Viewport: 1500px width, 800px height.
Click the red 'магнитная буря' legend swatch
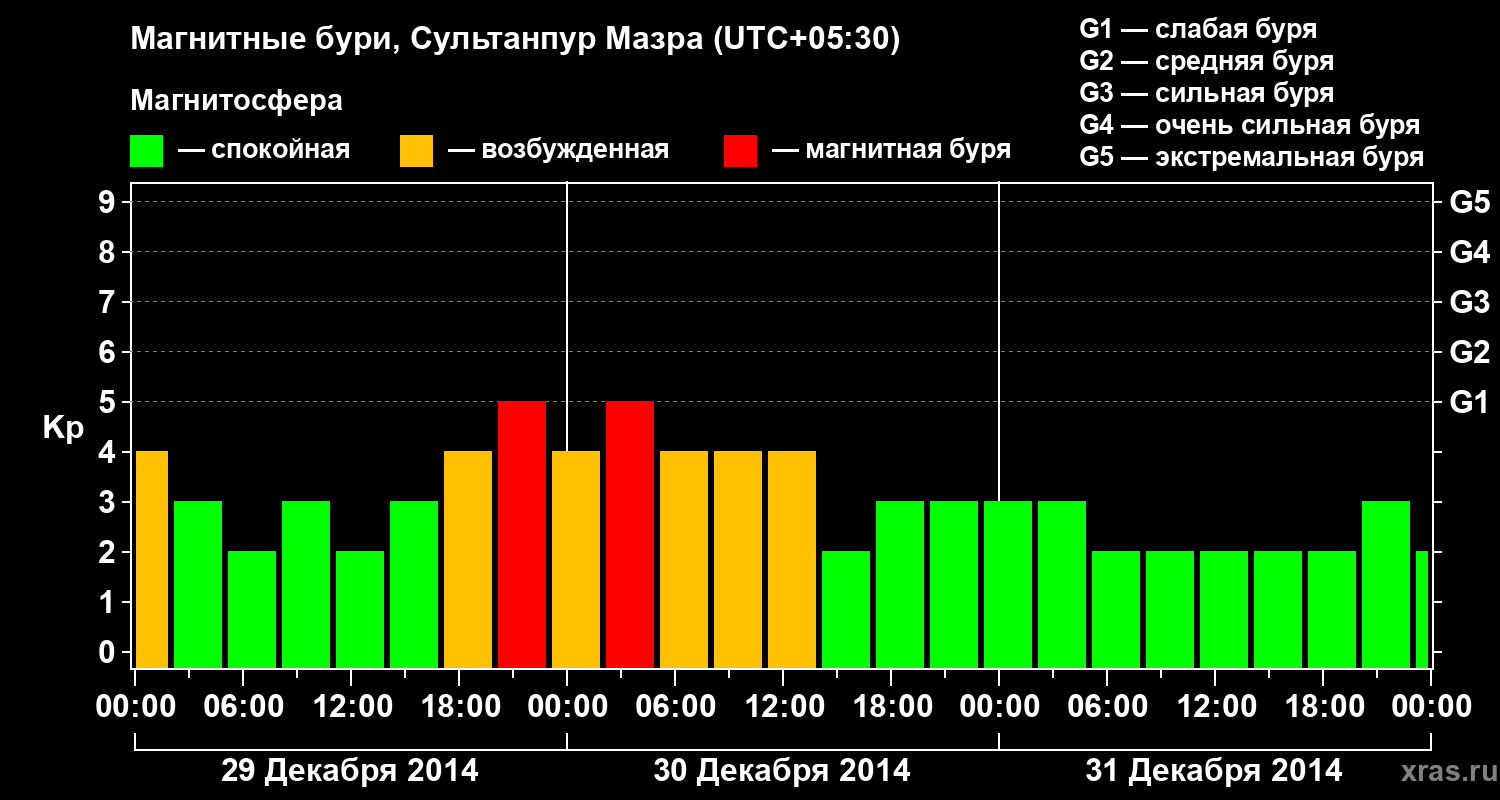coord(740,151)
